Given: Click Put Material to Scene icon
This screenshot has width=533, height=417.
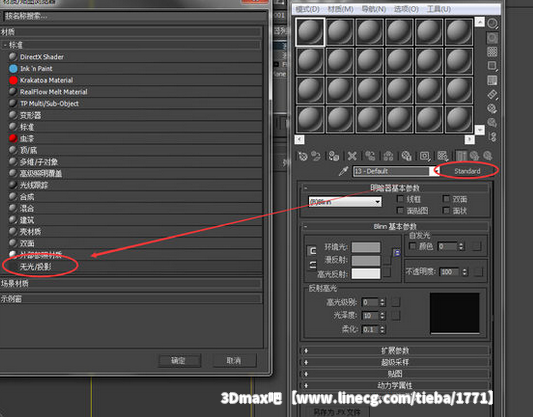Looking at the screenshot, I should click(x=316, y=156).
